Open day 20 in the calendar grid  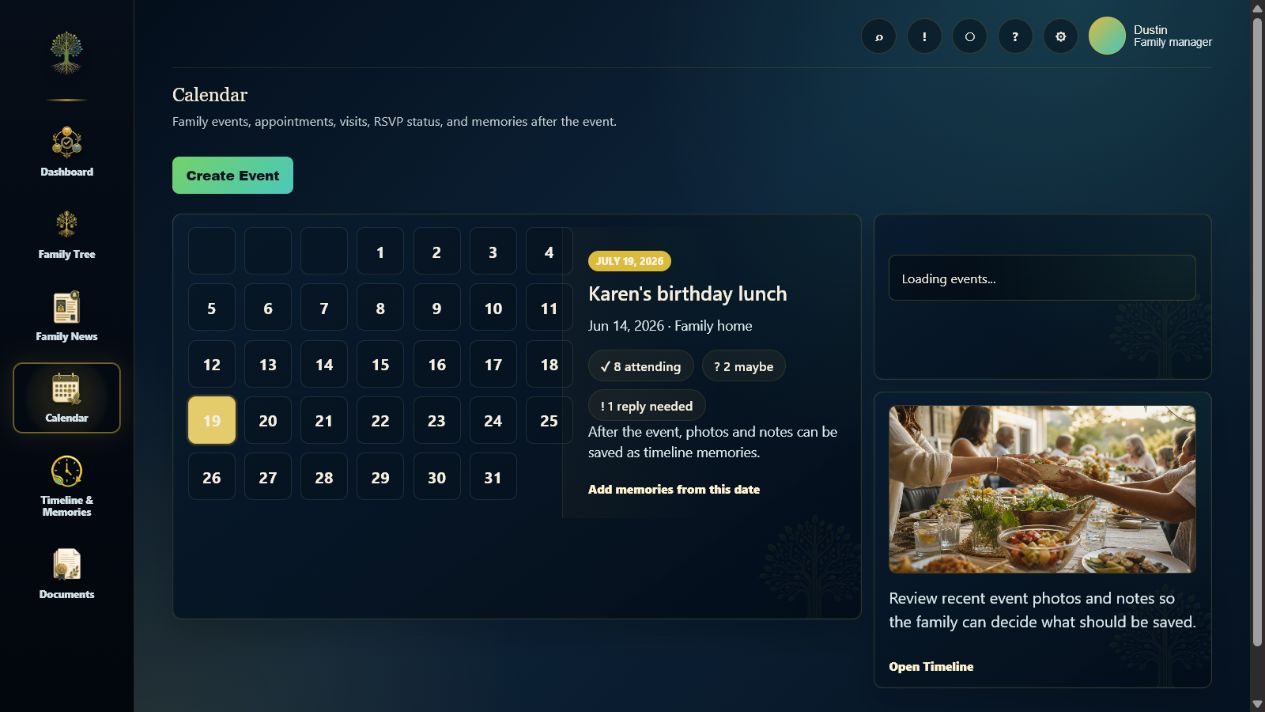click(268, 420)
